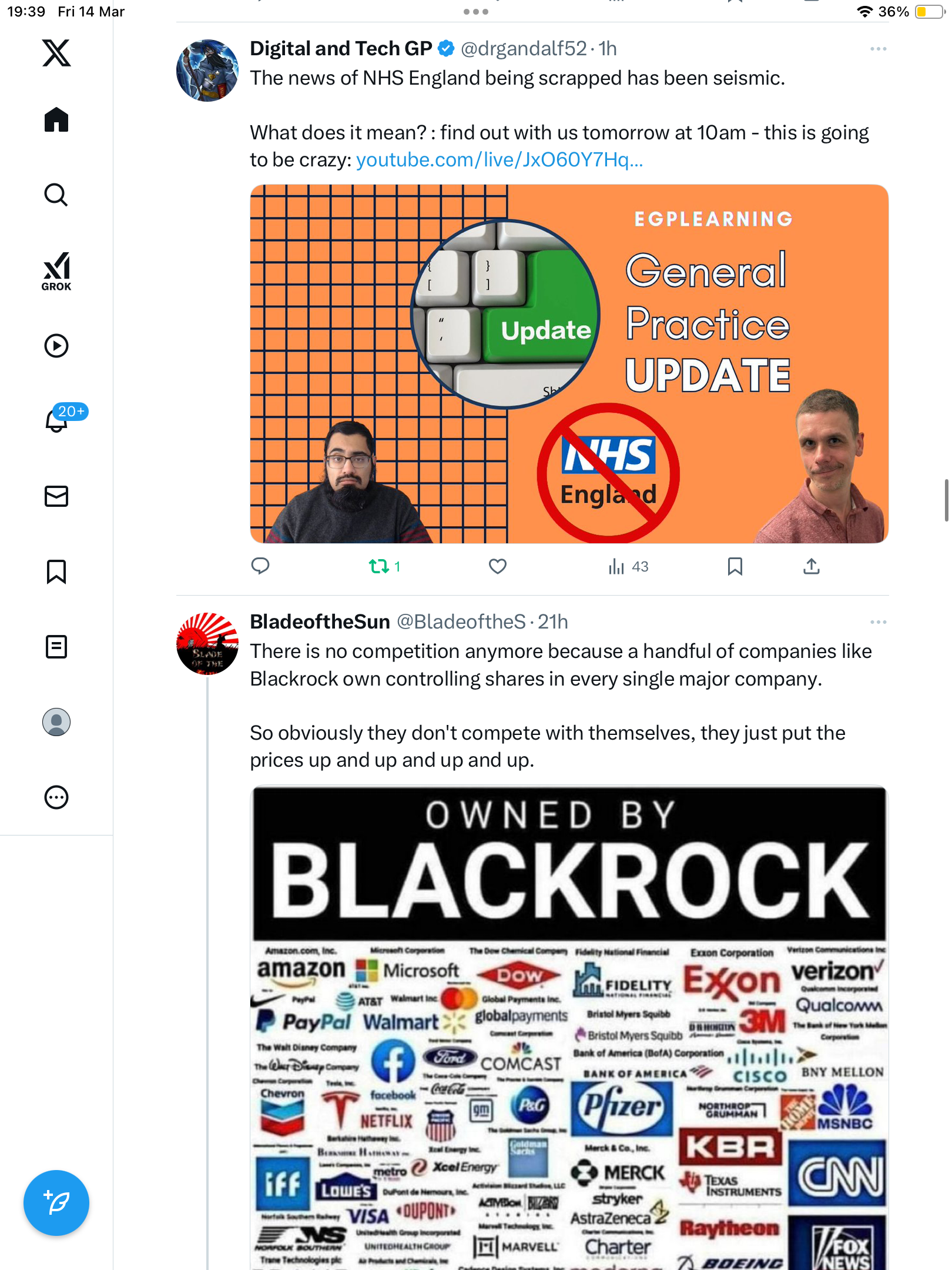This screenshot has width=952, height=1270.
Task: Open Bookmarks in the sidebar
Action: point(56,571)
